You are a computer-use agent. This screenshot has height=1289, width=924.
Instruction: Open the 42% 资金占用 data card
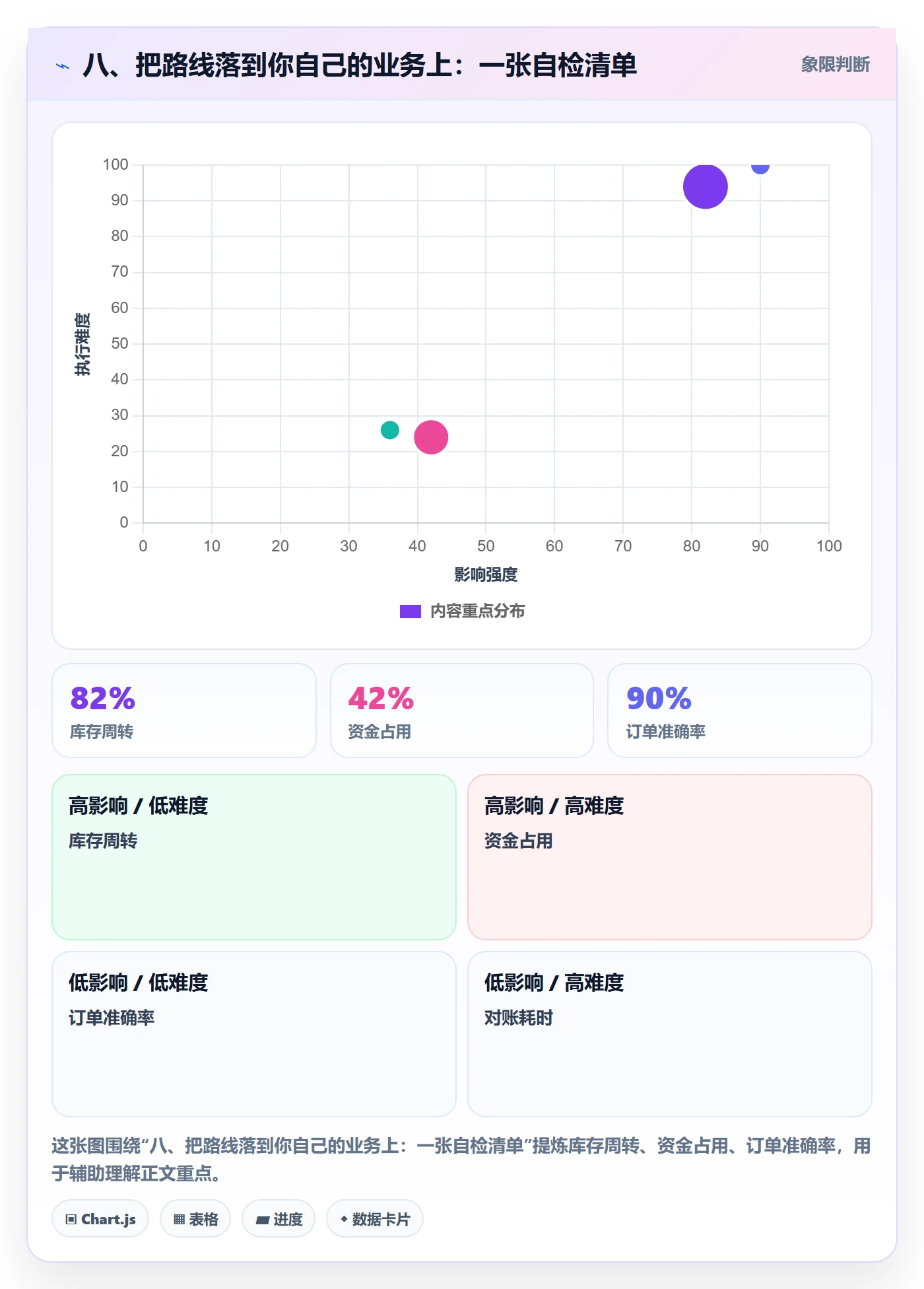pyautogui.click(x=462, y=711)
